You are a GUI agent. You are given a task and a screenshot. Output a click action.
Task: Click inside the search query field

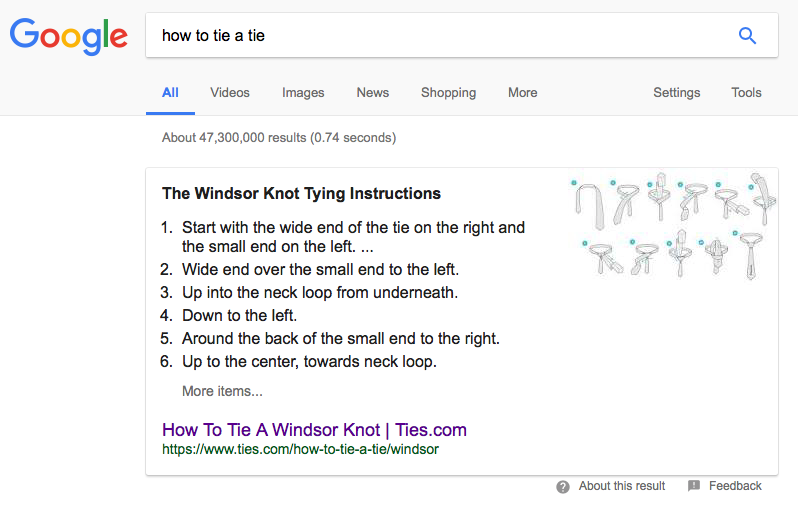pyautogui.click(x=440, y=36)
